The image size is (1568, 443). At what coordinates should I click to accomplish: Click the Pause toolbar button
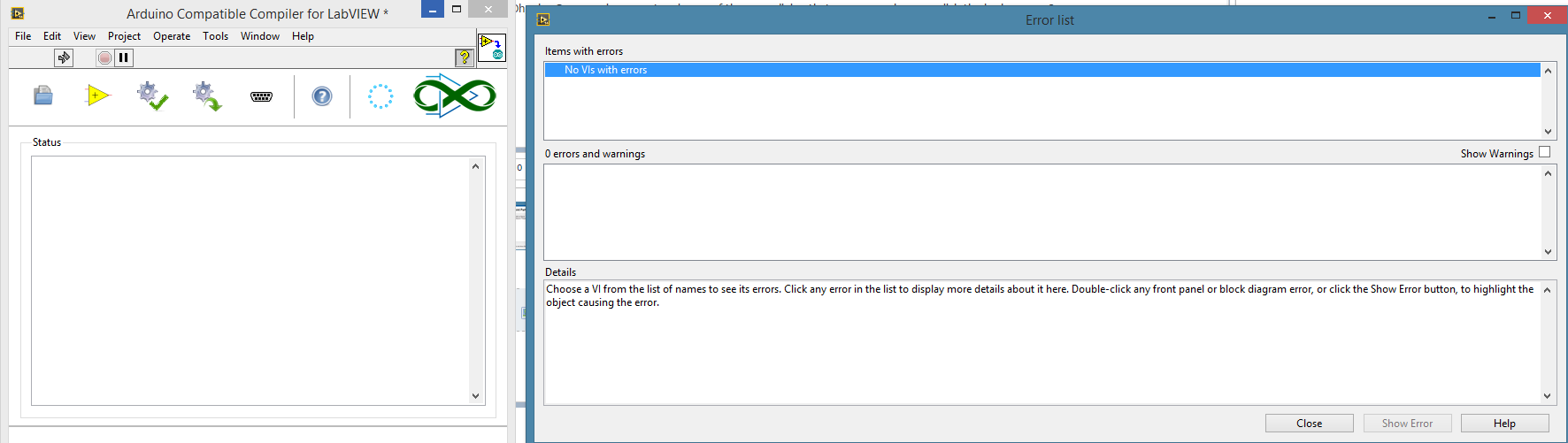point(124,57)
